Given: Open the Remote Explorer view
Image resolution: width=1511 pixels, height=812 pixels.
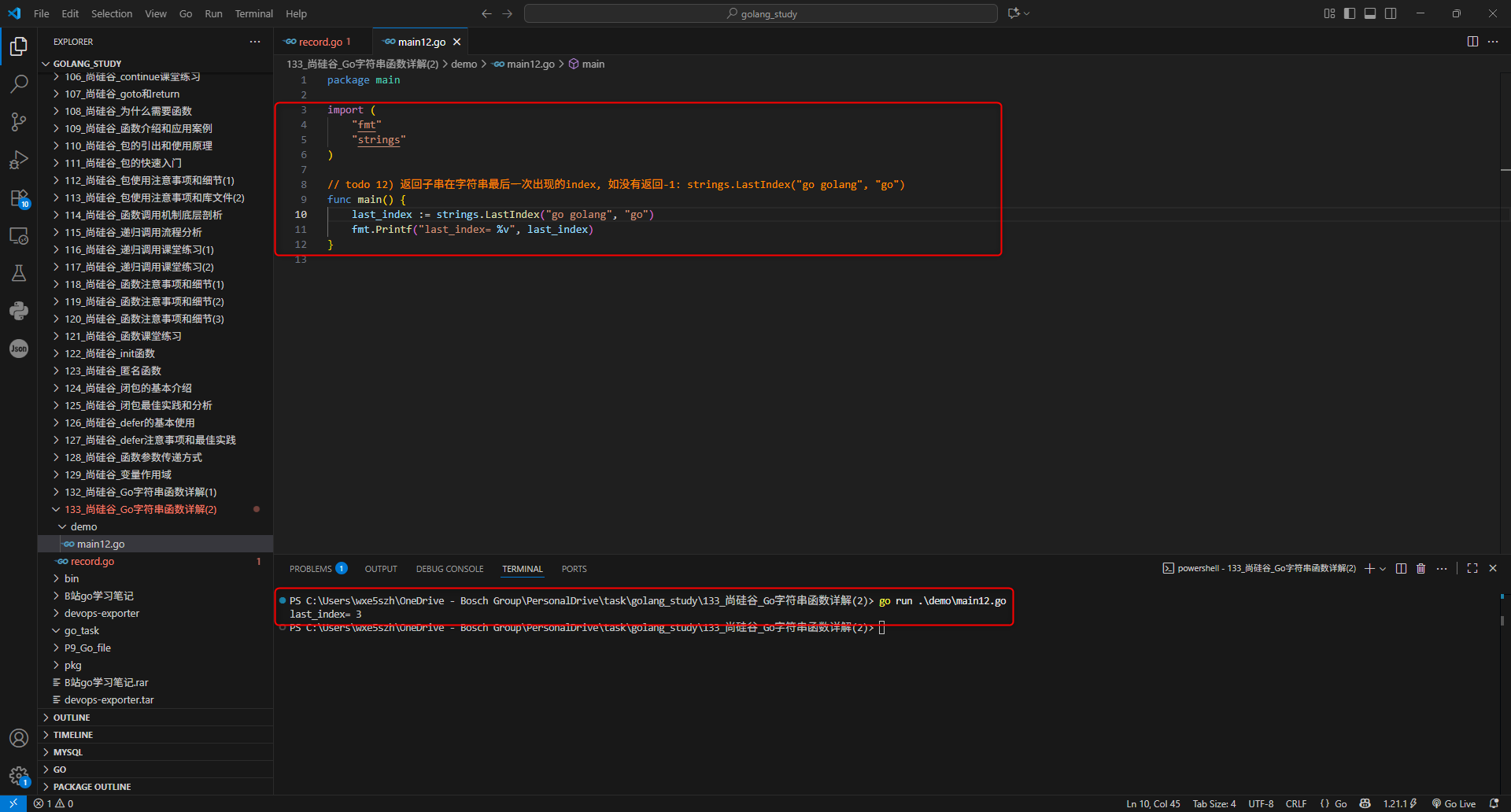Looking at the screenshot, I should coord(19,235).
